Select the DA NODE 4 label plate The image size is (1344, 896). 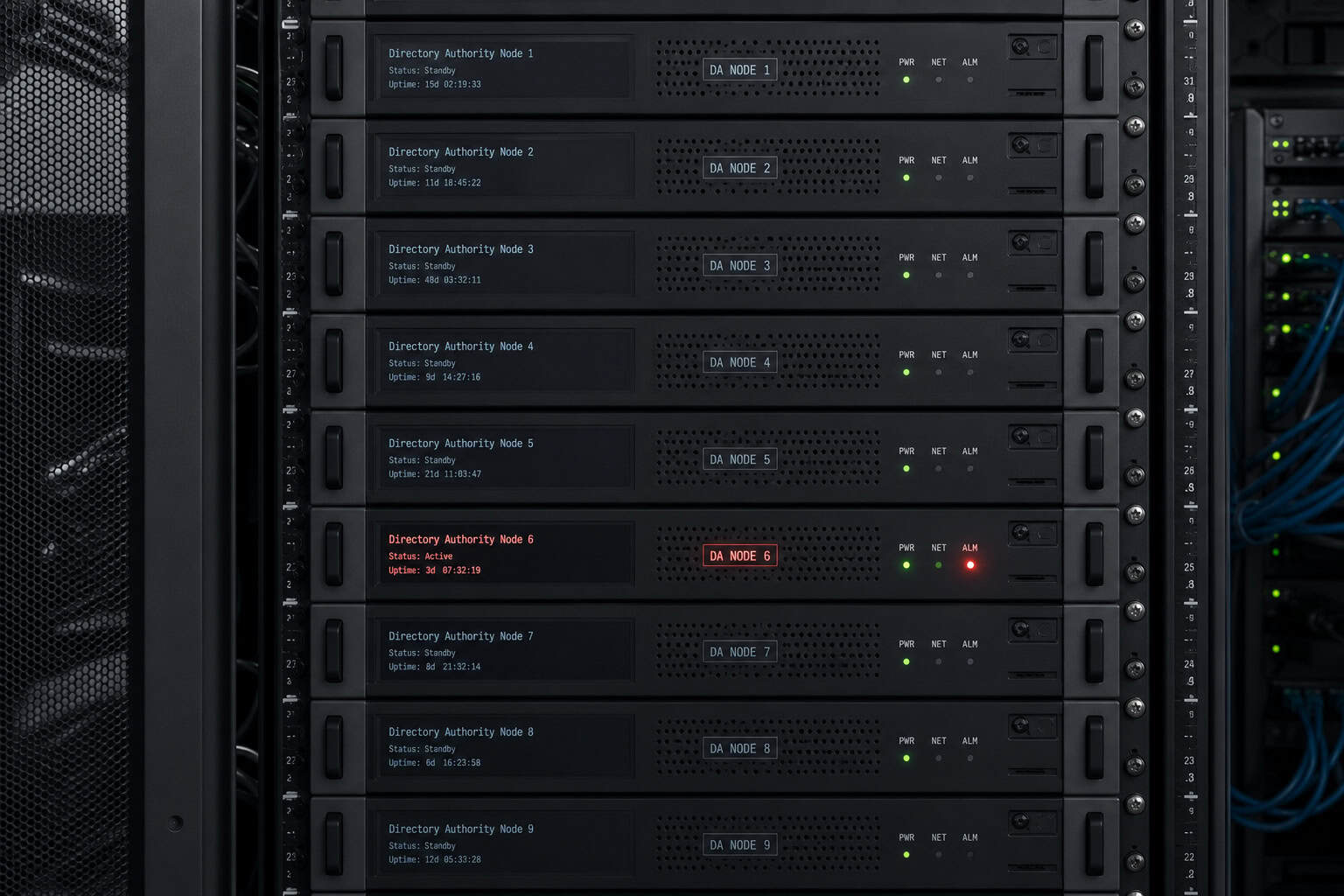(x=740, y=362)
